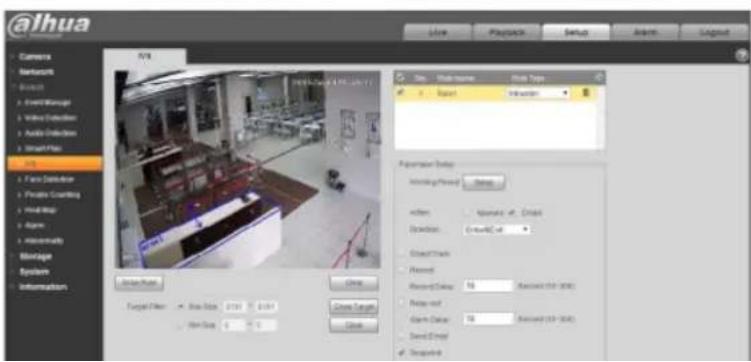Open Event Manager in the sidebar
This screenshot has height=362, width=751.
point(47,102)
